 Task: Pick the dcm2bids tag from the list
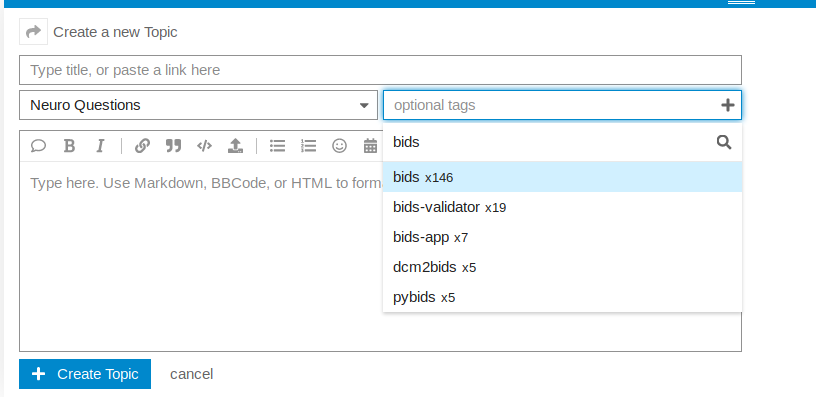563,267
